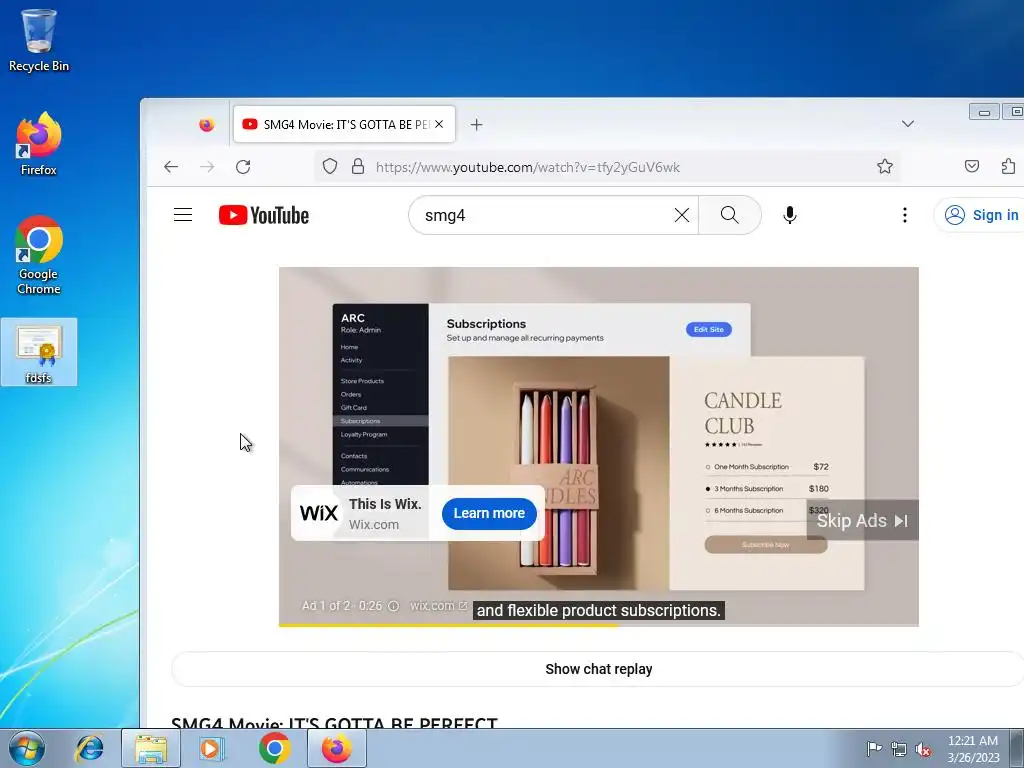This screenshot has height=768, width=1024.
Task: Click Learn more on the Wix ad
Action: [x=489, y=513]
